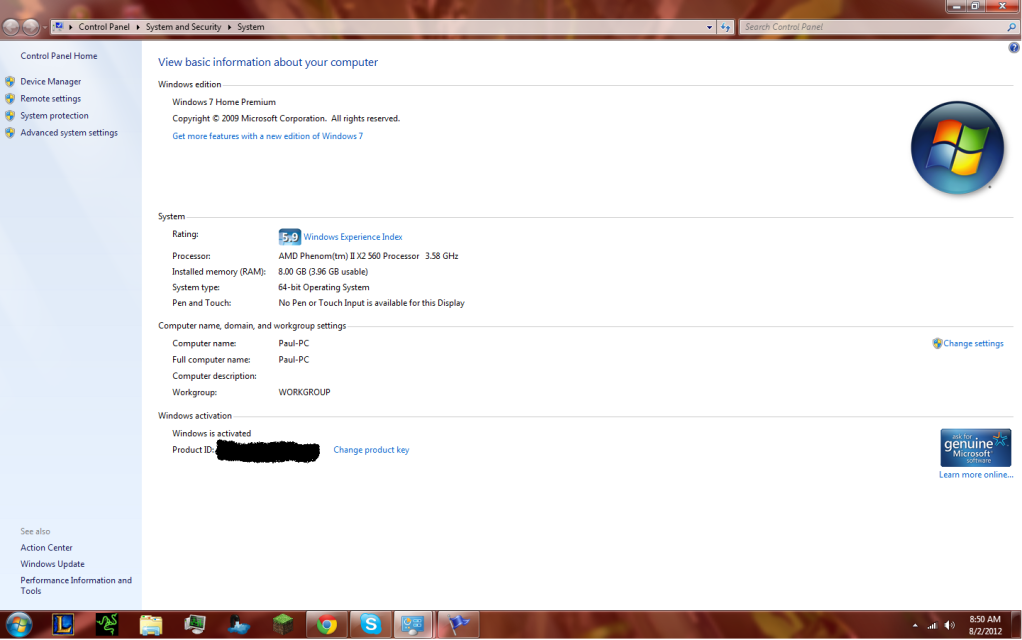Open Performance Information and Tools
Image resolution: width=1022 pixels, height=640 pixels.
76,585
